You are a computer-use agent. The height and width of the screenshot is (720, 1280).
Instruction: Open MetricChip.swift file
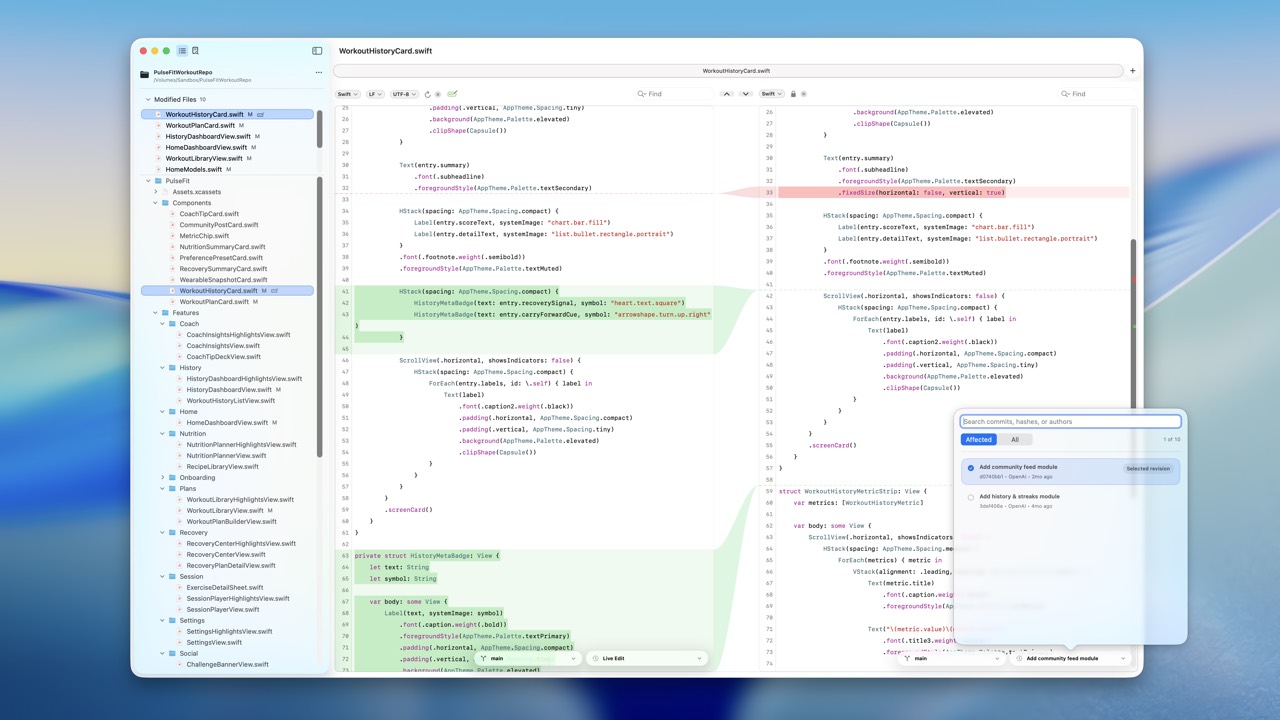[204, 236]
